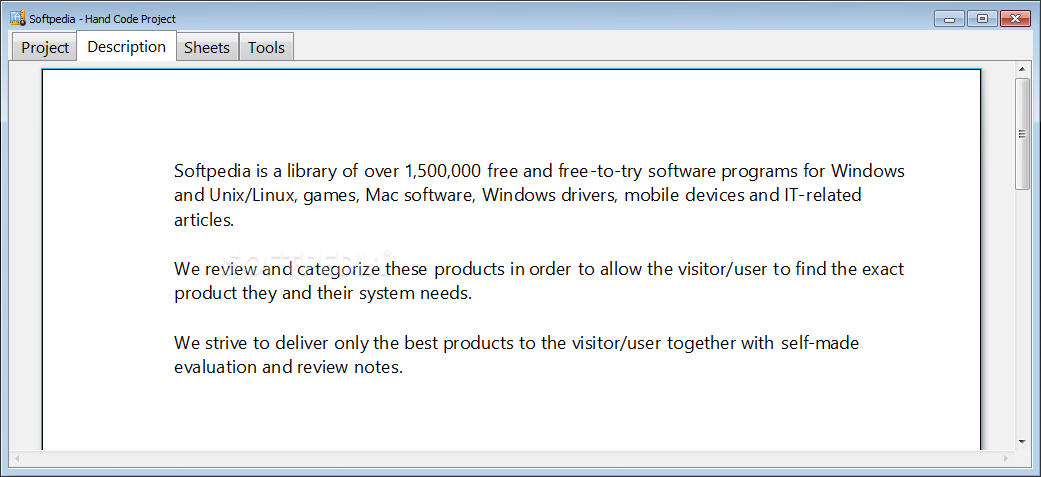The height and width of the screenshot is (477, 1041).
Task: Click the vertical scrollbar down arrow
Action: 1022,441
